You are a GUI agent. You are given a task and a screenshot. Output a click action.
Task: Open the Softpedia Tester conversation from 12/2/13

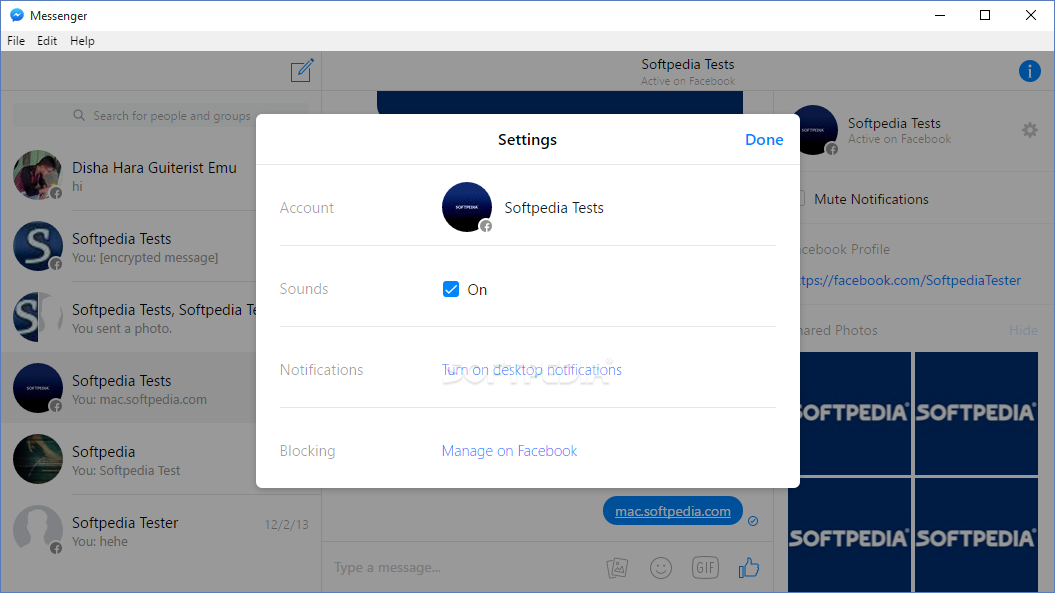click(161, 530)
